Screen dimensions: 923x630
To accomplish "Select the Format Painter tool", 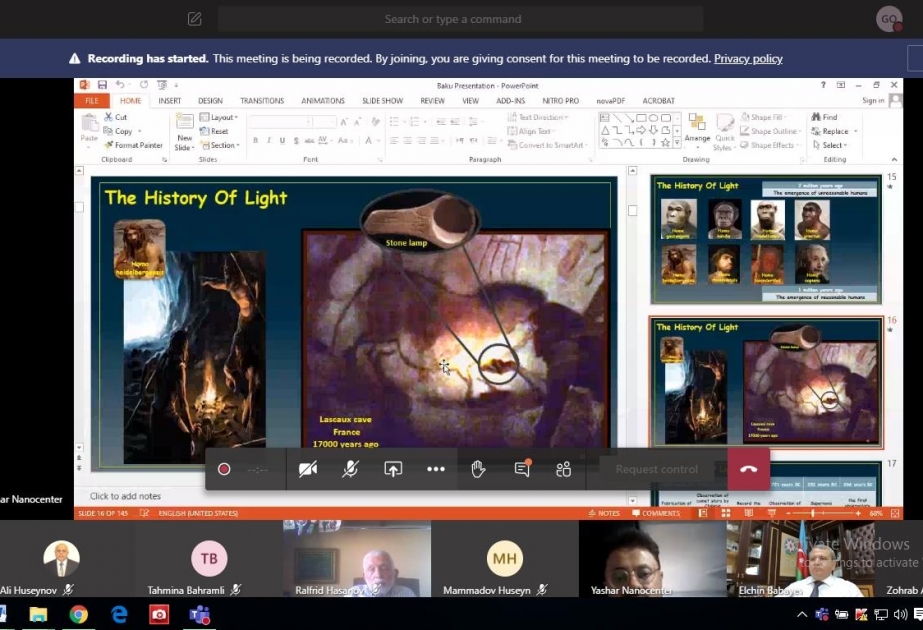I will [133, 145].
